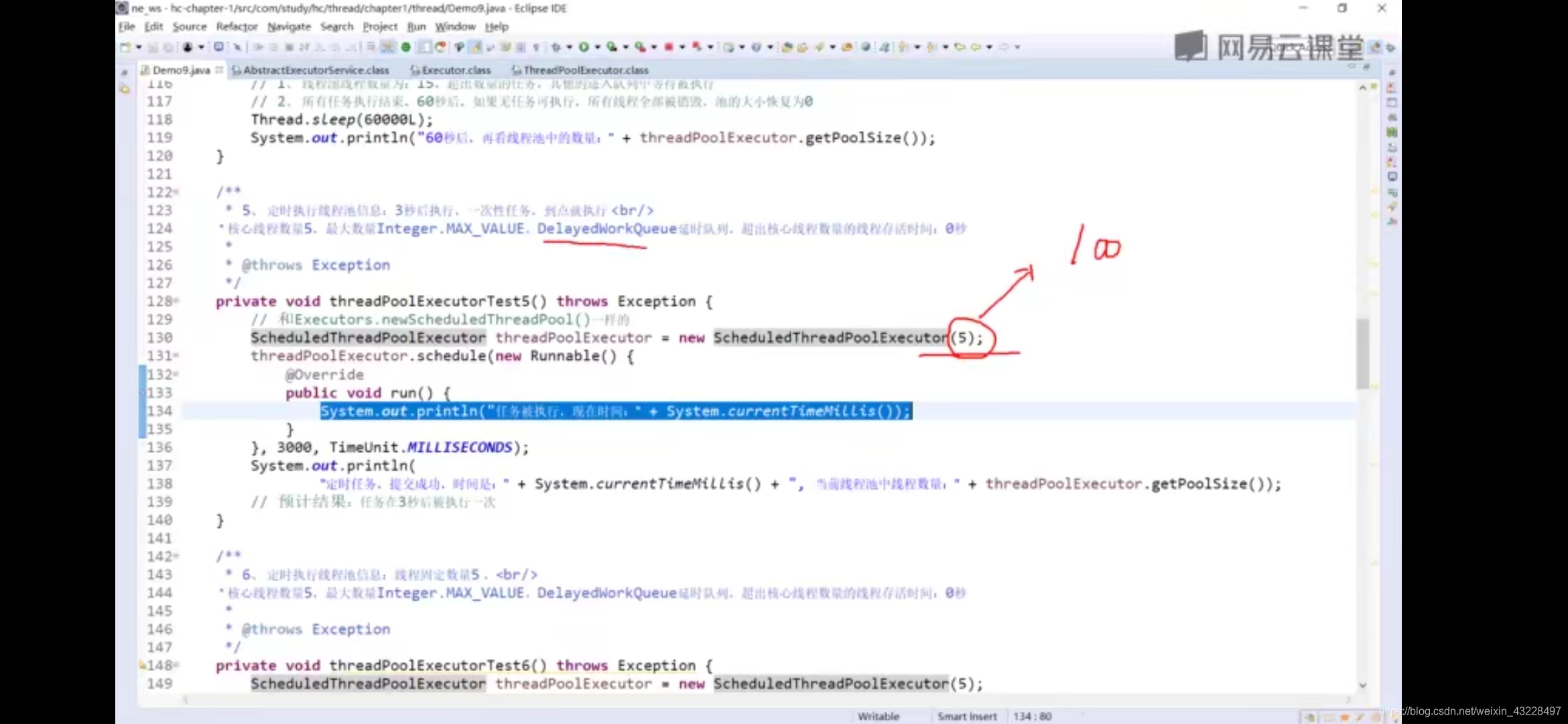
Task: Click the red stop square icon
Action: coord(669,47)
